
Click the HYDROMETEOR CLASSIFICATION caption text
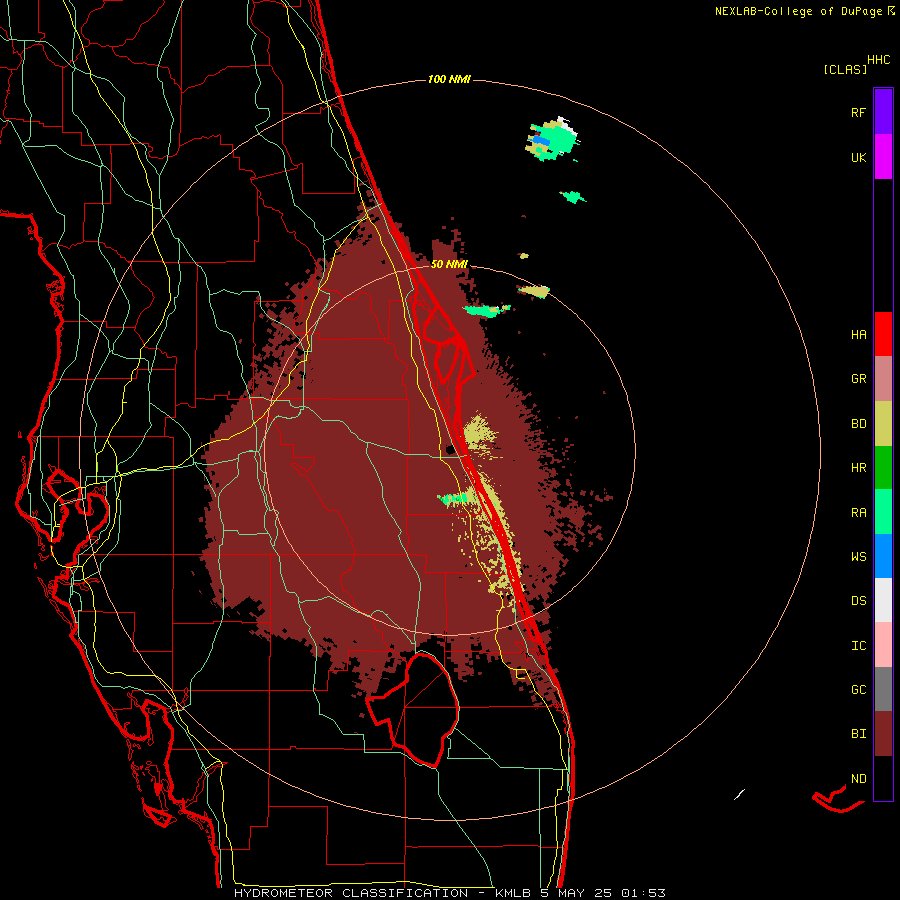[x=351, y=893]
